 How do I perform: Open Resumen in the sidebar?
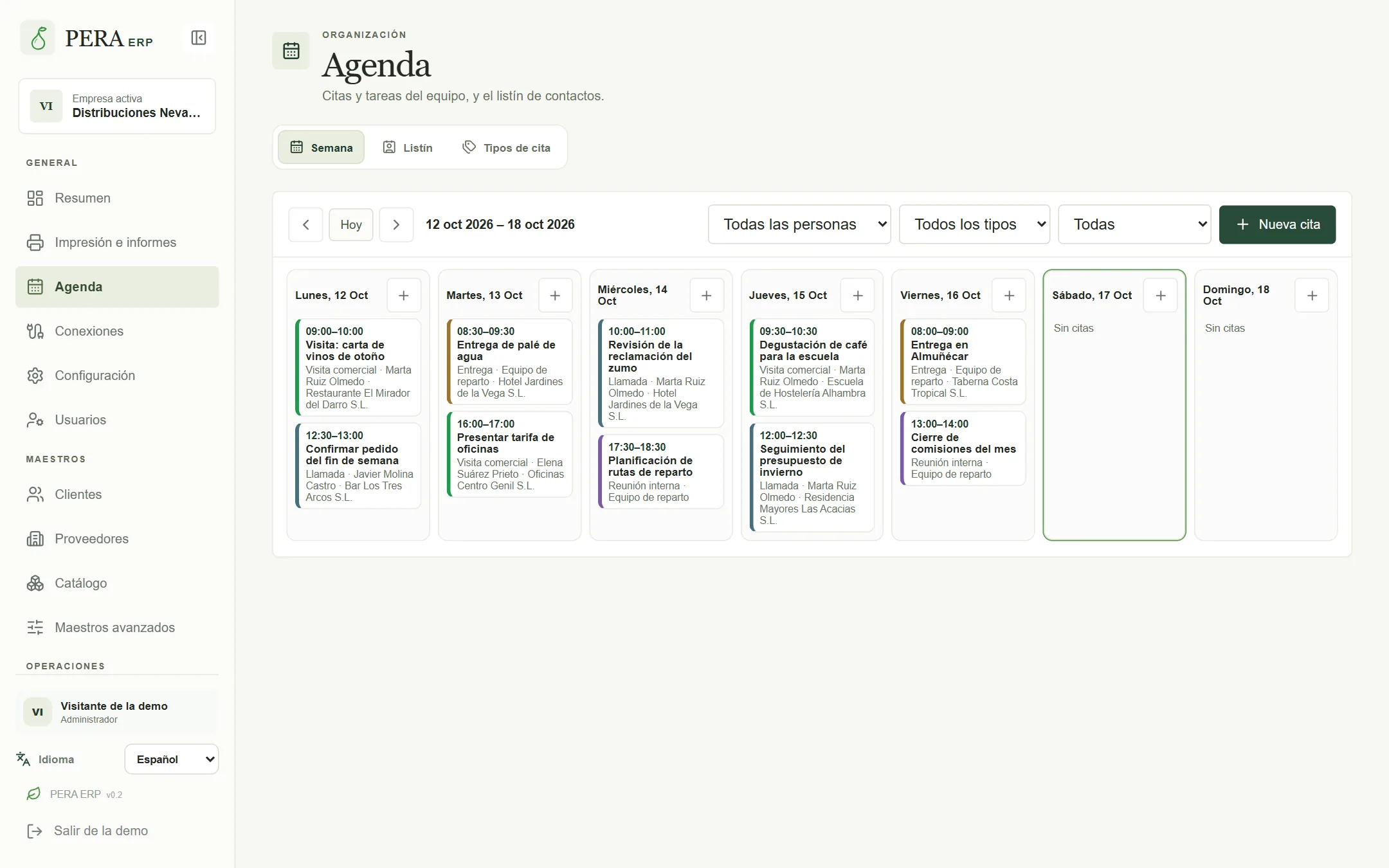coord(117,198)
